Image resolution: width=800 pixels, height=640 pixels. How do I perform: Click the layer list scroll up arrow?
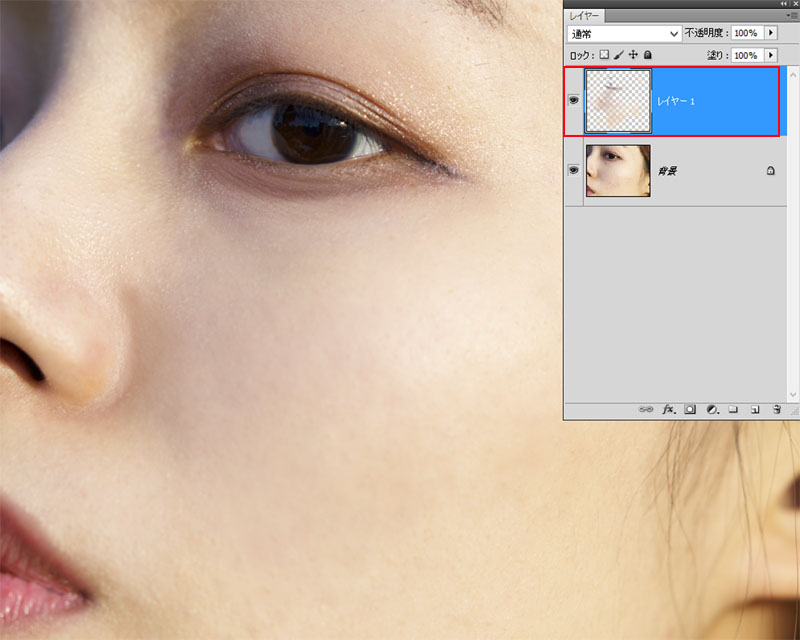click(x=793, y=75)
